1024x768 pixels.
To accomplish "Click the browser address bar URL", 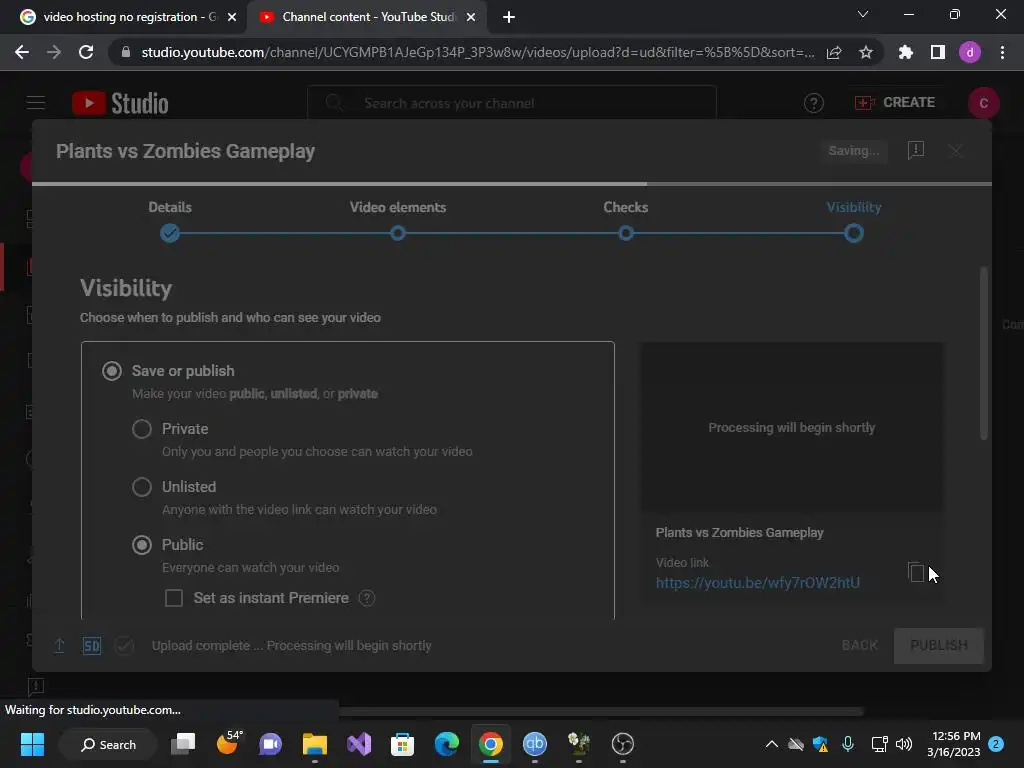I will (x=477, y=52).
